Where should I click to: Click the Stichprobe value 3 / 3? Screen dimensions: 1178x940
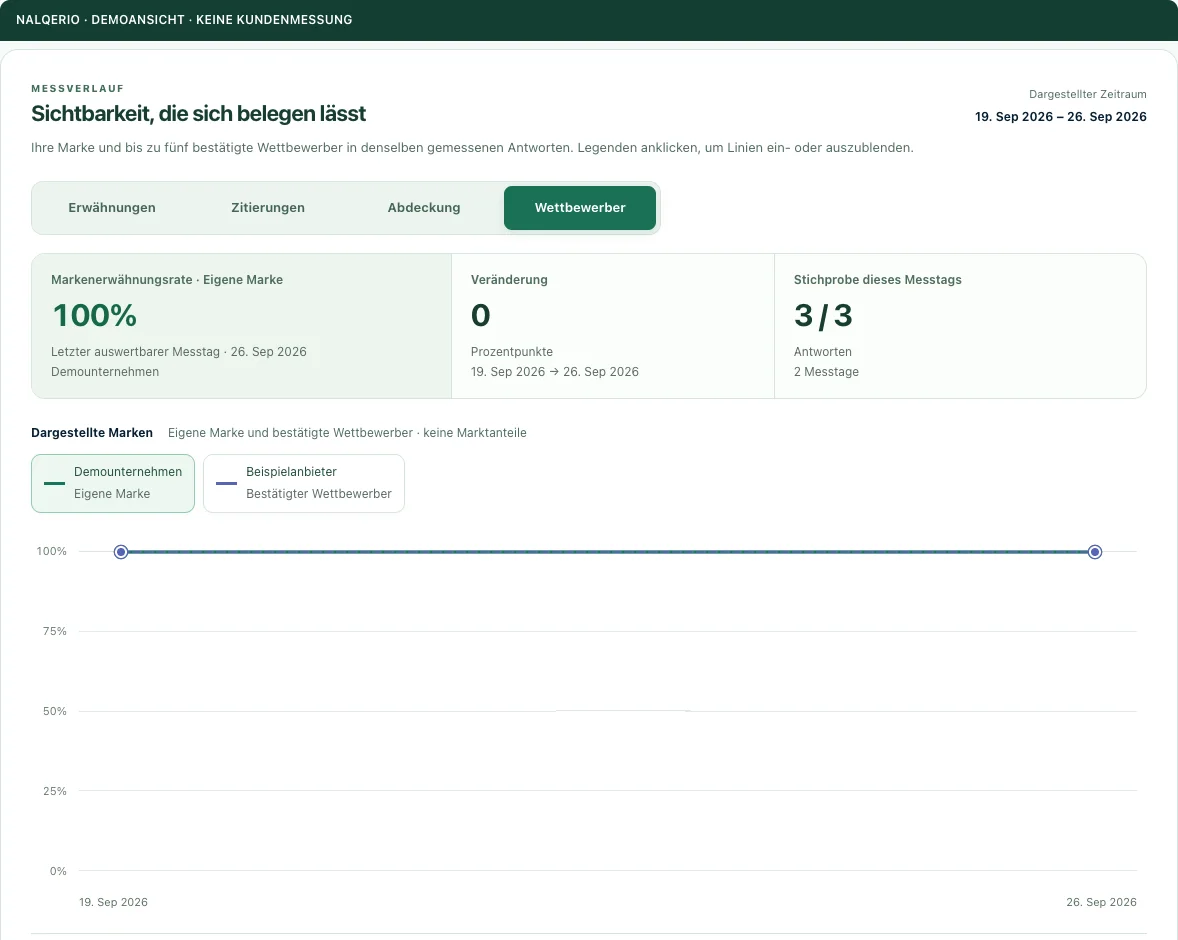(823, 315)
